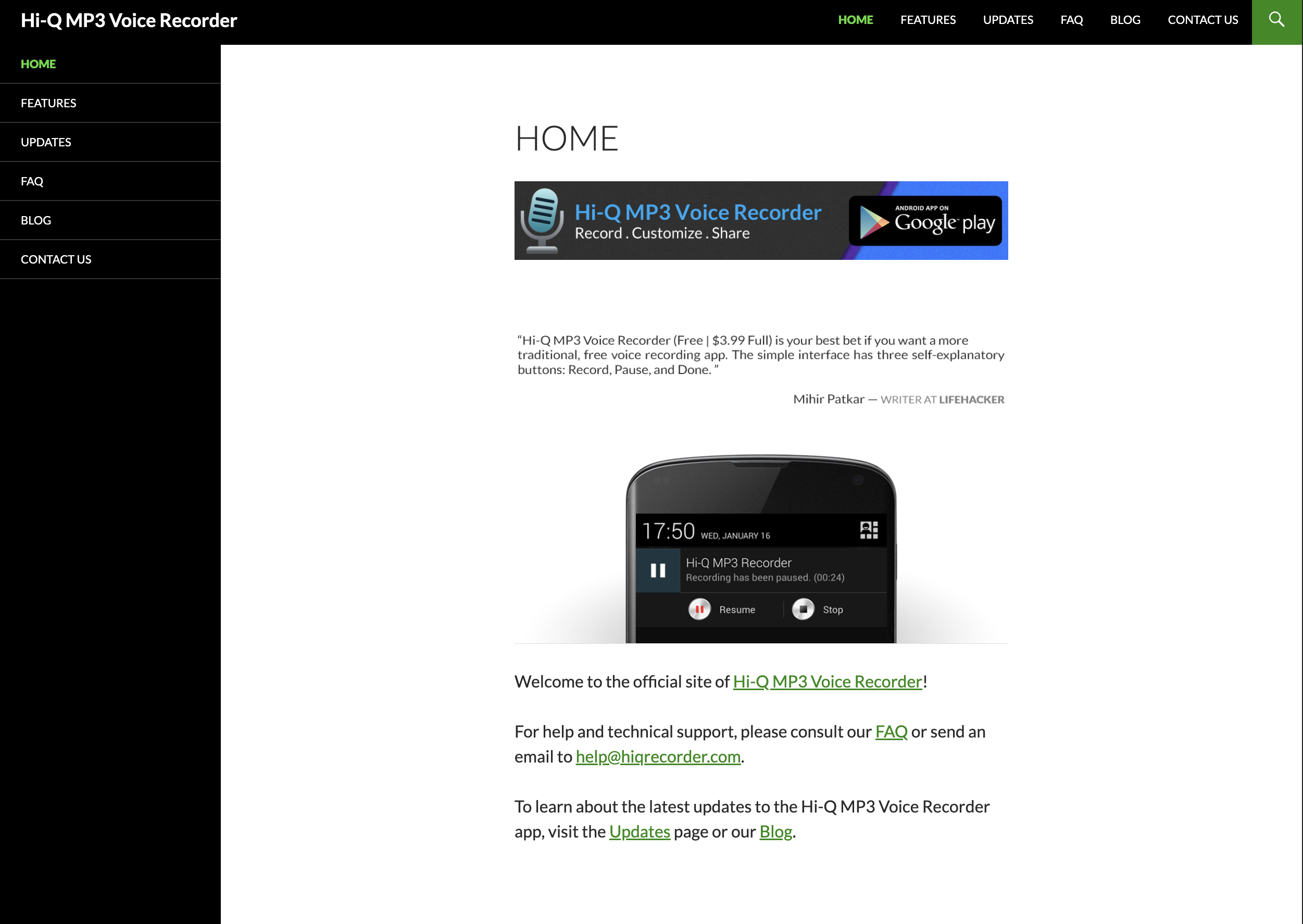Open the search icon in header
This screenshot has height=924, width=1303.
(1276, 20)
